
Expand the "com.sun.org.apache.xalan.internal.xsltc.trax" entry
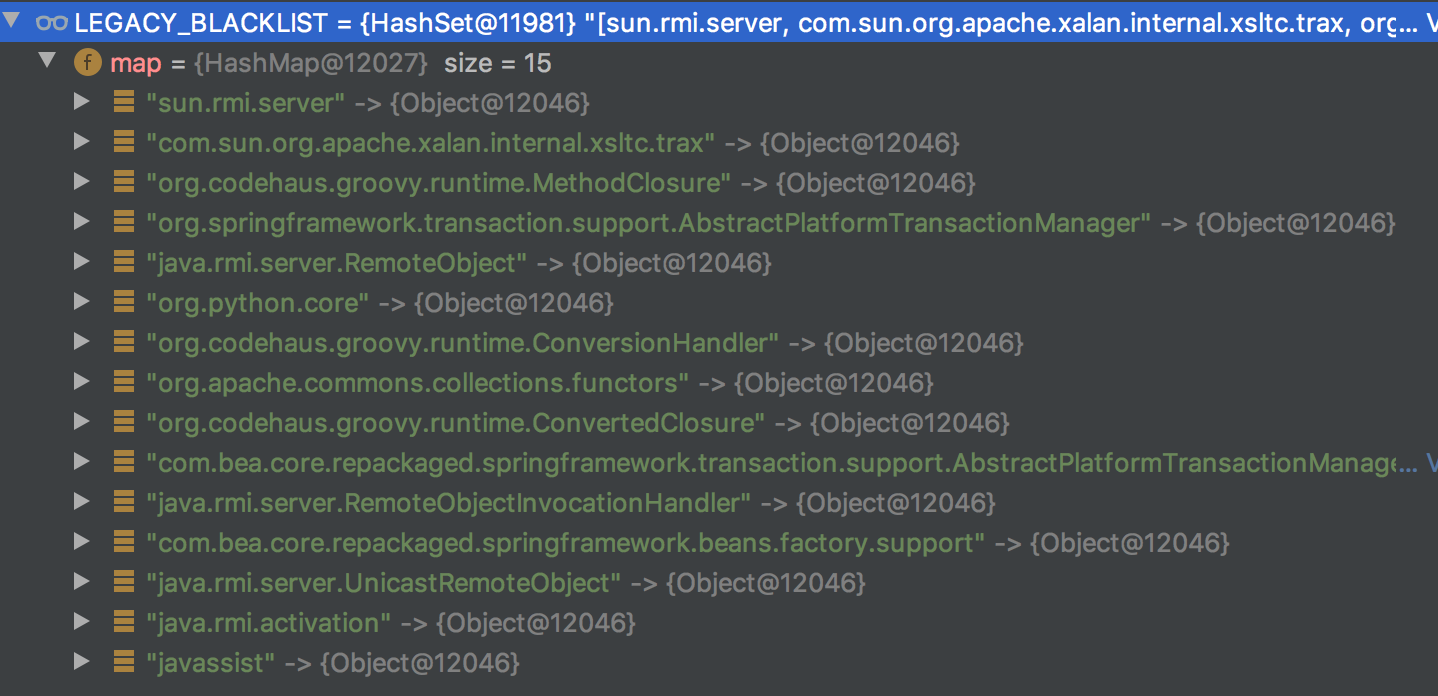pyautogui.click(x=82, y=142)
